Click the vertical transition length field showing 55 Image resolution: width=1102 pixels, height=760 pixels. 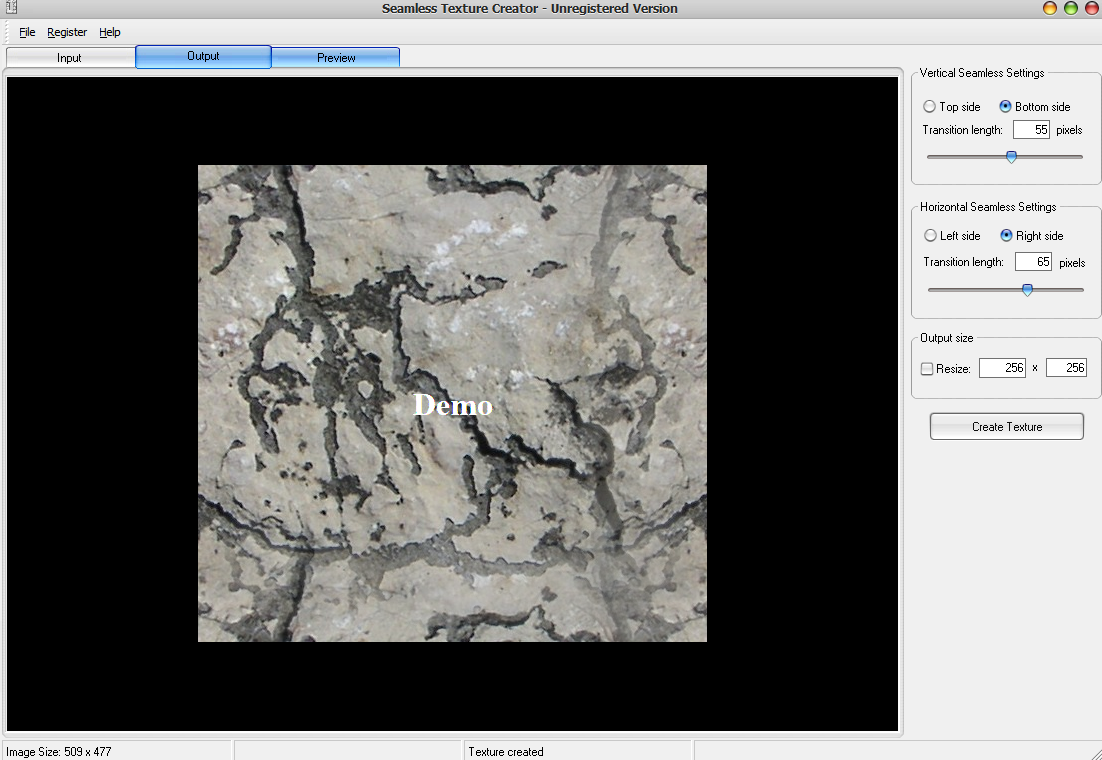[1031, 129]
